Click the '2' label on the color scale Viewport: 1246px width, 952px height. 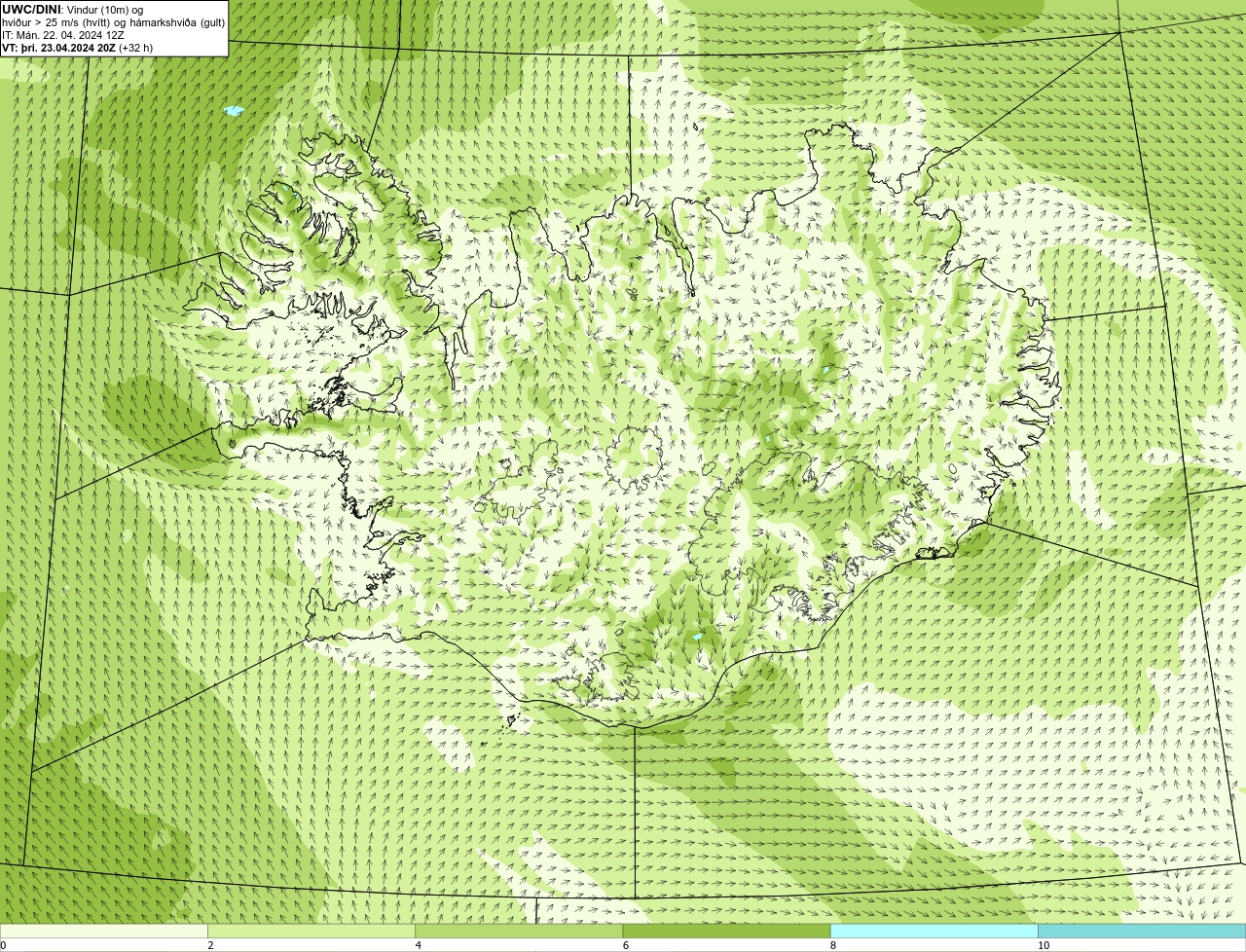coord(210,945)
